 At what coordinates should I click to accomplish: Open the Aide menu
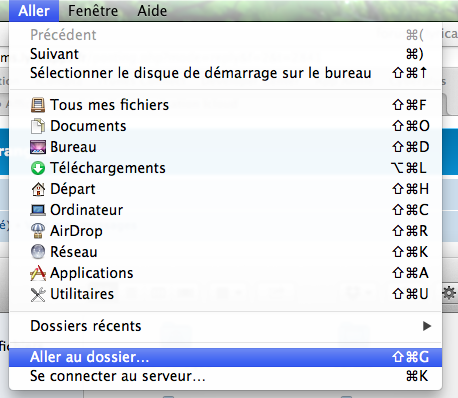152,11
